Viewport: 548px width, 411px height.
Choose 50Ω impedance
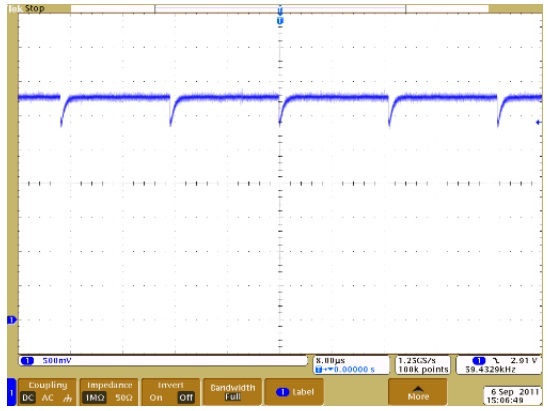coord(124,397)
